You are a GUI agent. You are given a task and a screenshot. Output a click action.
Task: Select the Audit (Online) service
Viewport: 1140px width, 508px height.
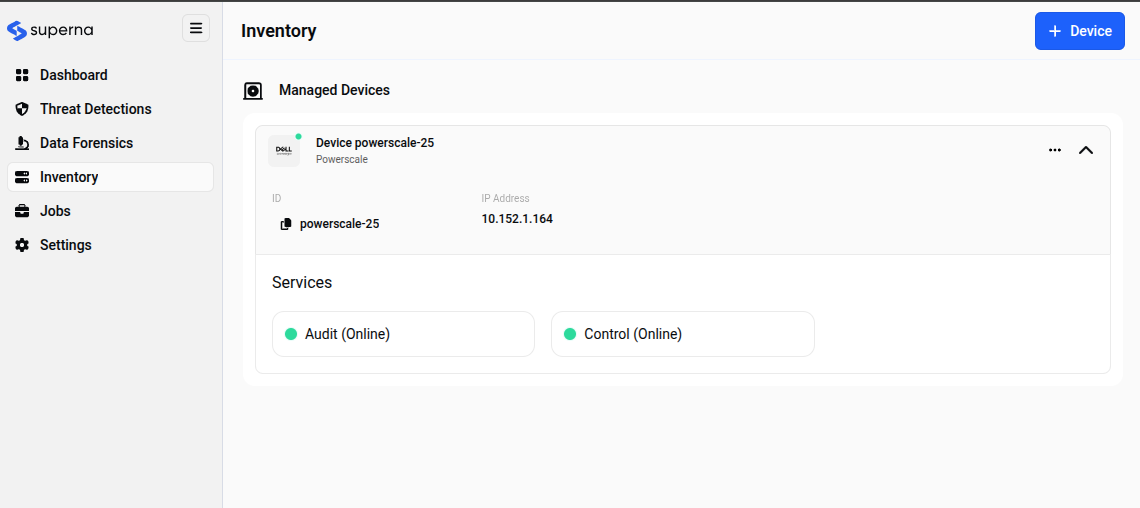coord(403,334)
